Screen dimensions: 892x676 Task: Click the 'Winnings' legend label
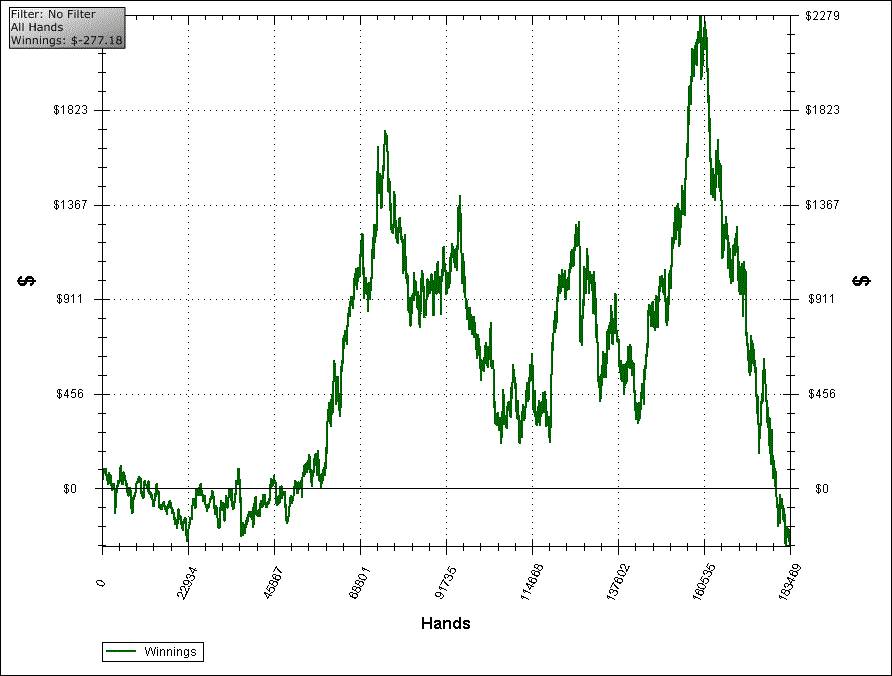(171, 652)
